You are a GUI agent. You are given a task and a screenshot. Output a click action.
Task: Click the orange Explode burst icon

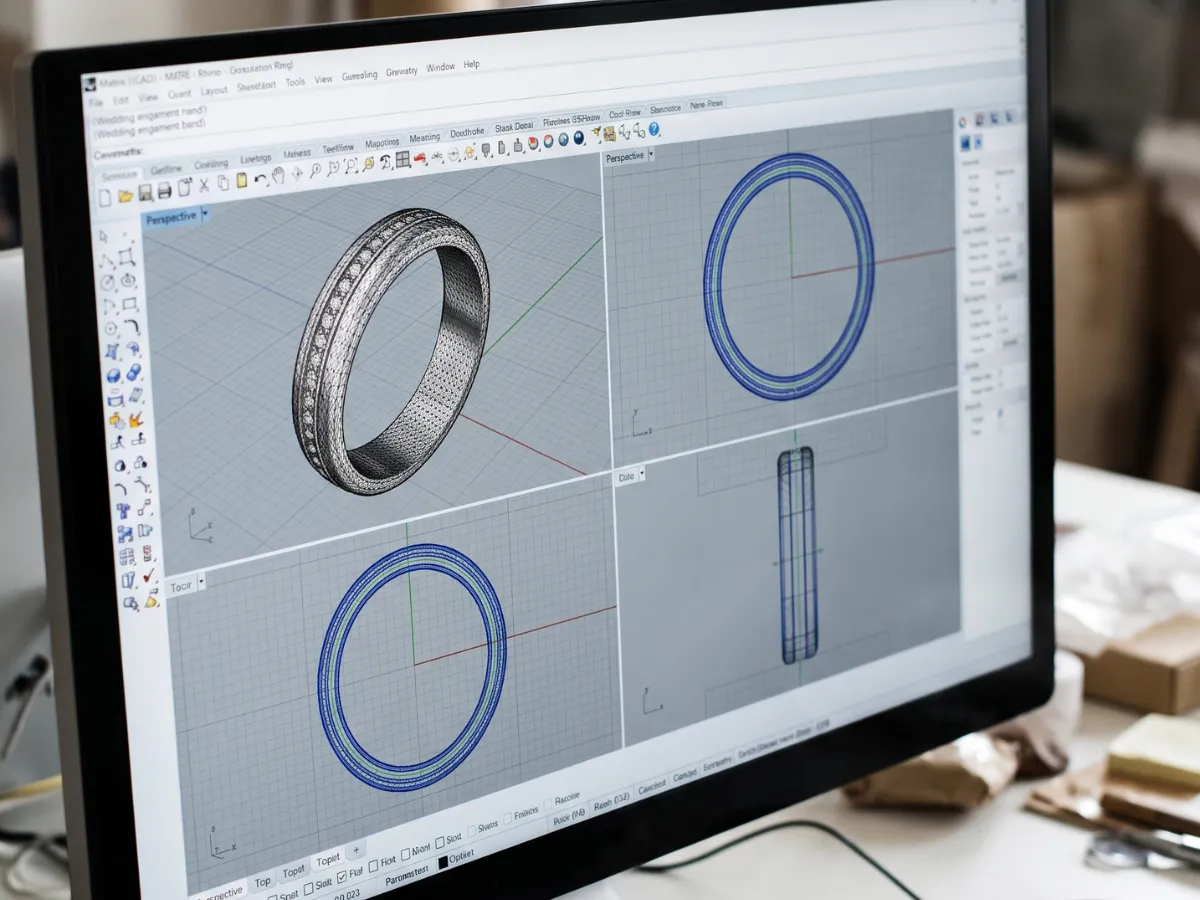[134, 420]
